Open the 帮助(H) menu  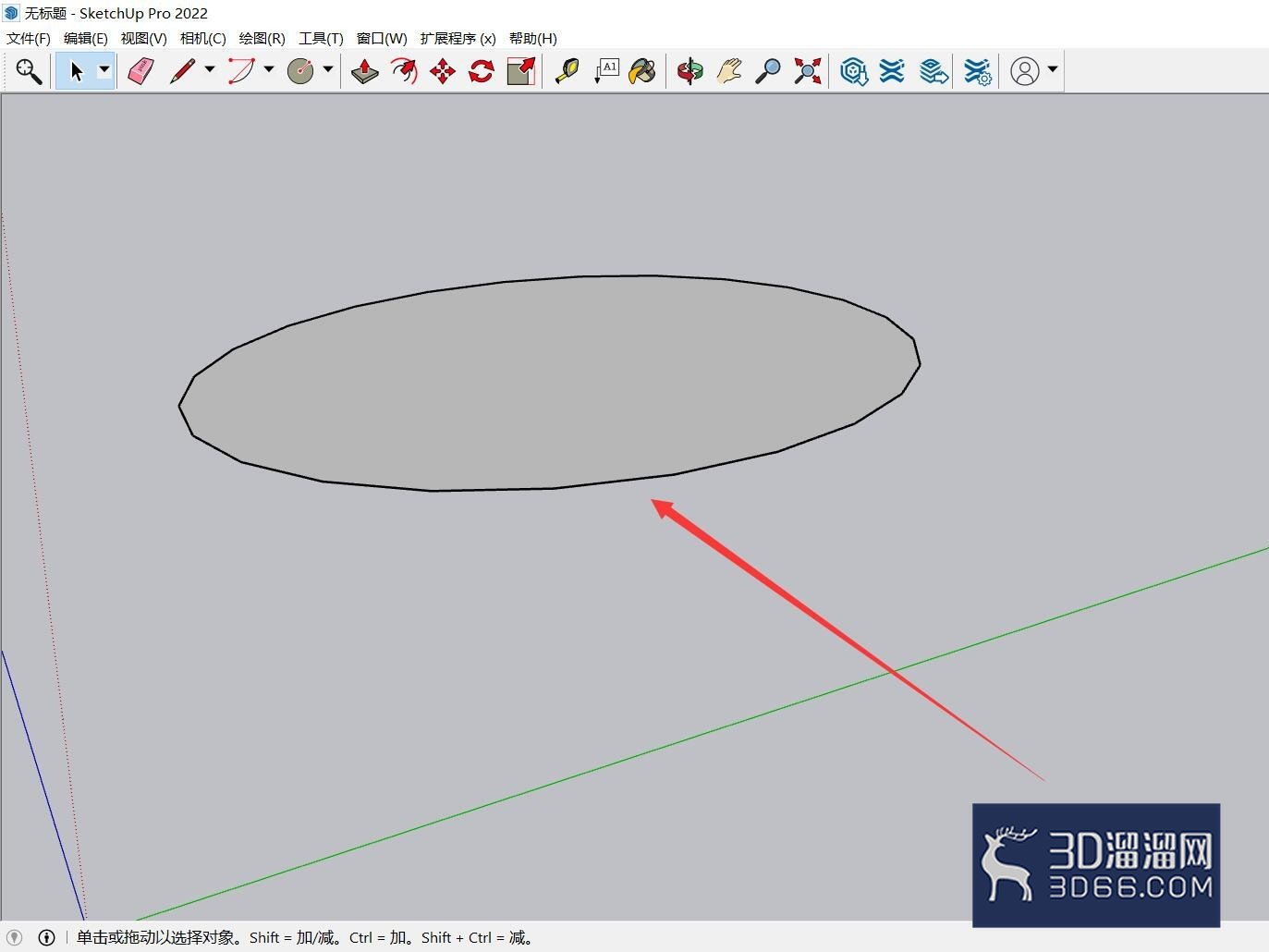coord(533,38)
